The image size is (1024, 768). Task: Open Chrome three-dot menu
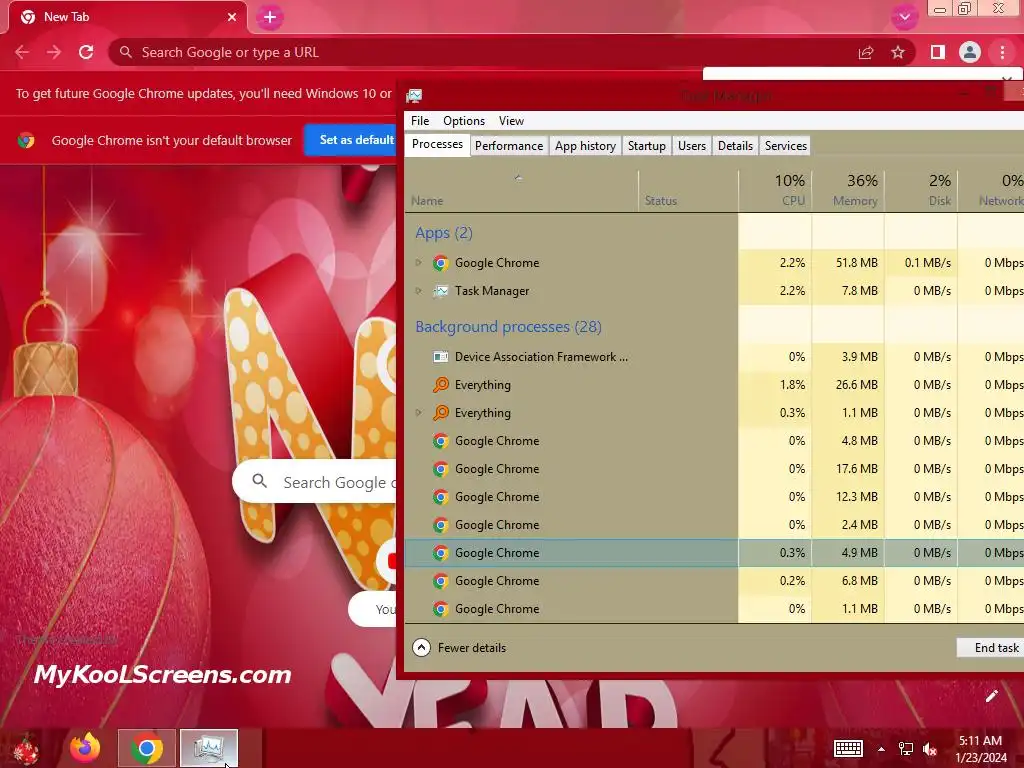(x=1002, y=52)
